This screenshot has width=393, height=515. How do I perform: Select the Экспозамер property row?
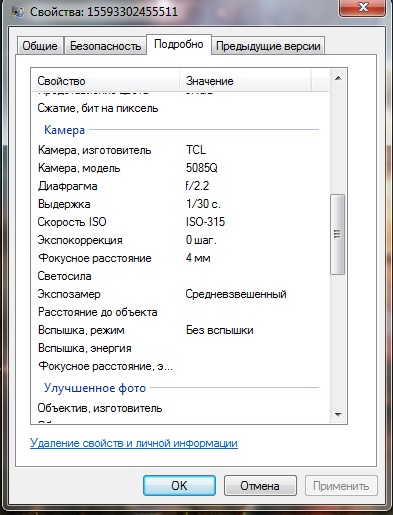[69, 294]
